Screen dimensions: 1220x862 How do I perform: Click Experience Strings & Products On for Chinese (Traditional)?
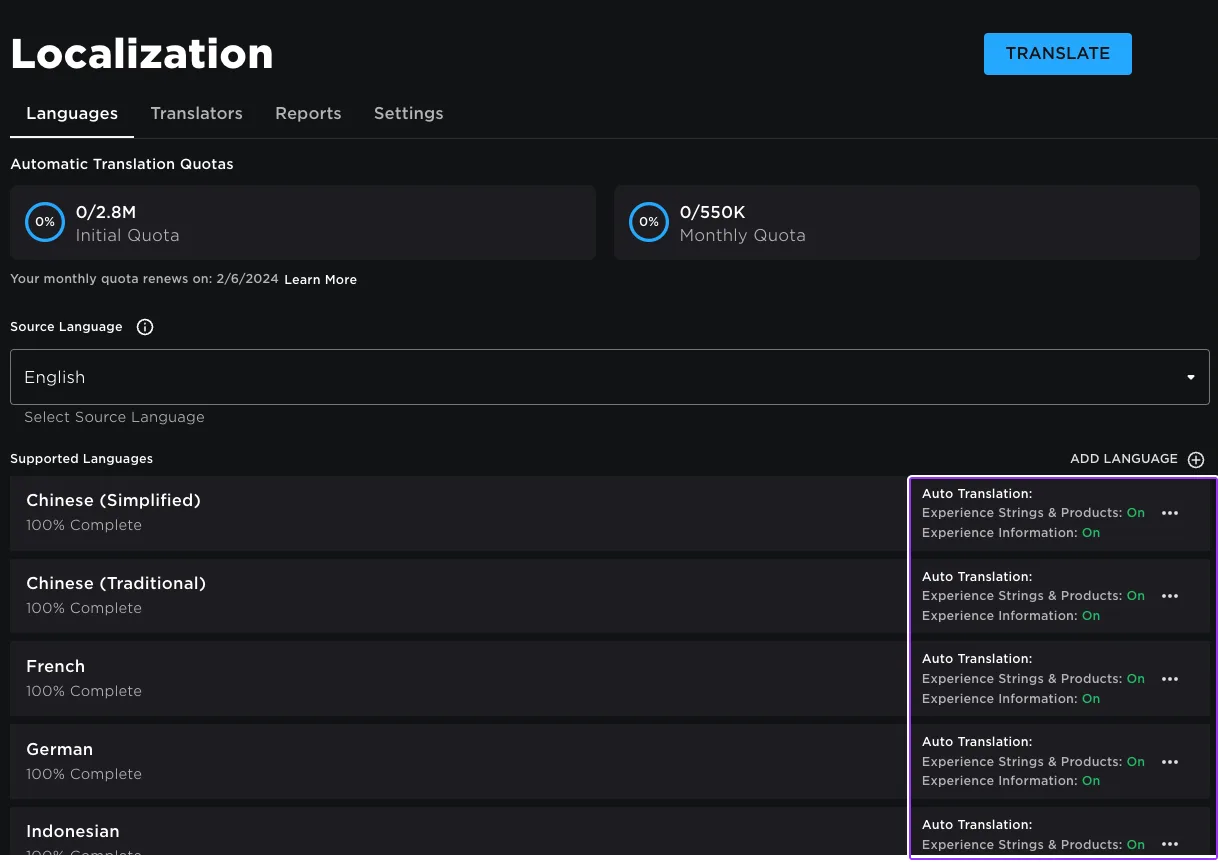click(1033, 596)
